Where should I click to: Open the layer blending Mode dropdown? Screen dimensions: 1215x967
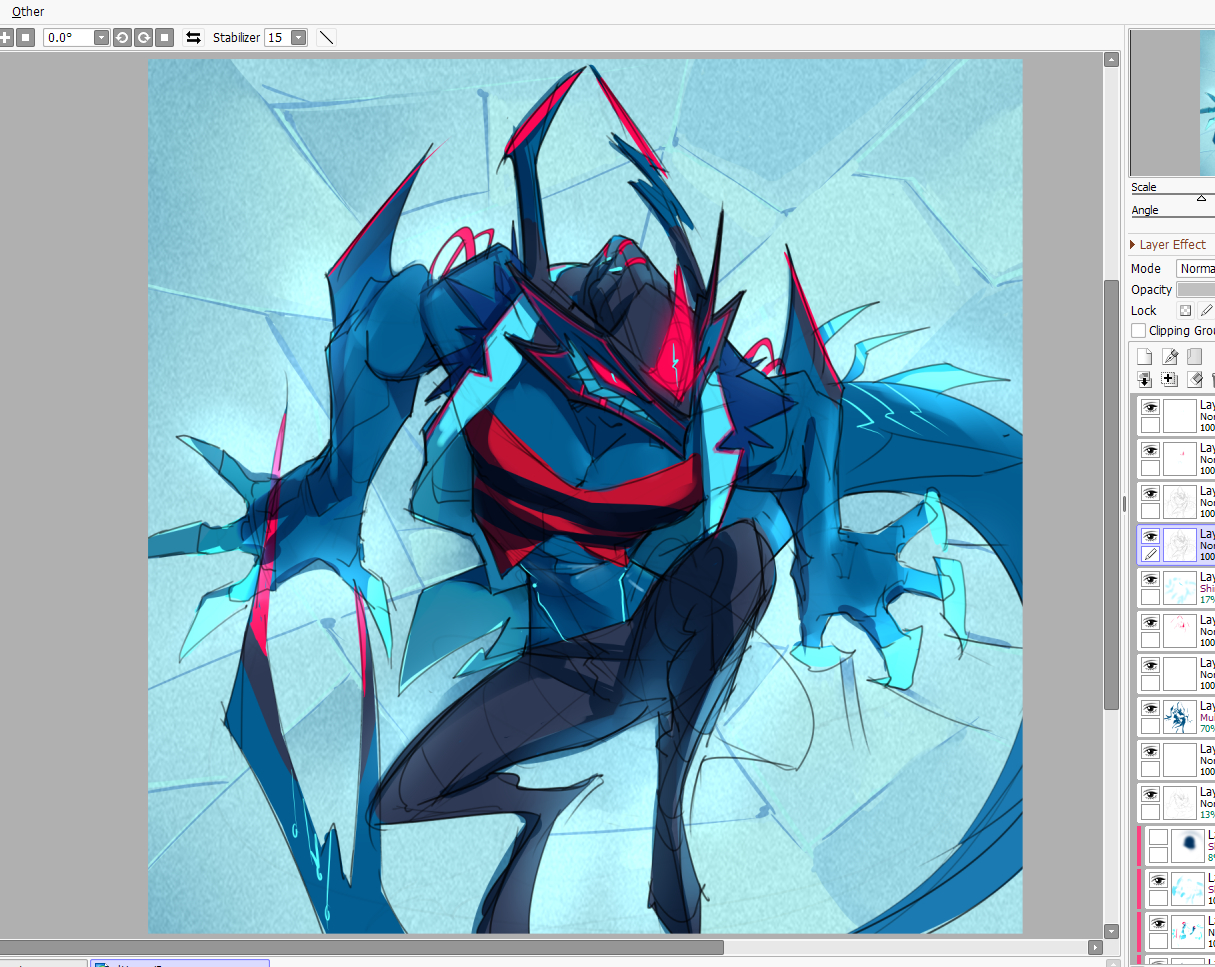point(1195,268)
